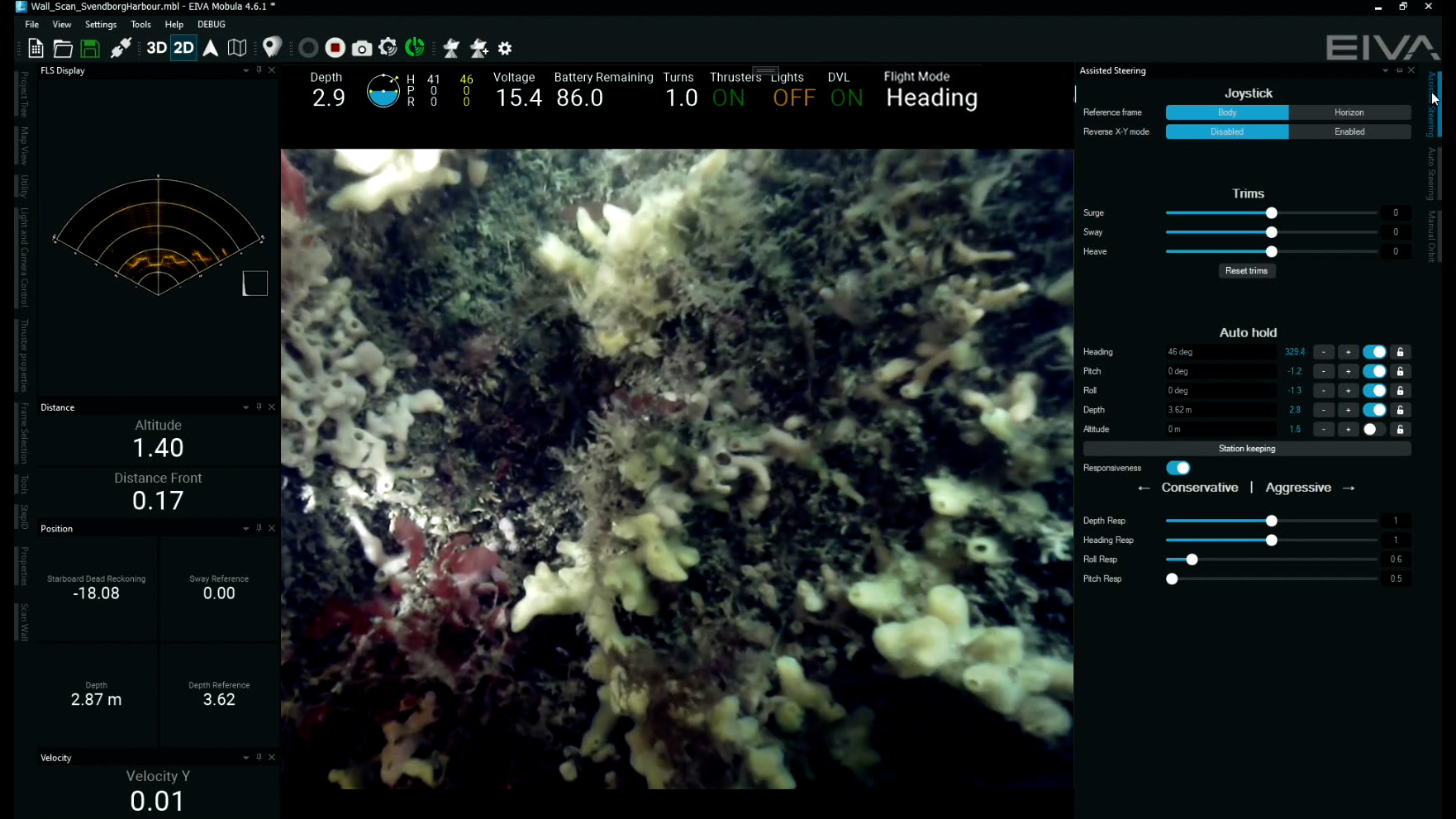
Task: Click the Reset trims button
Action: click(1246, 271)
